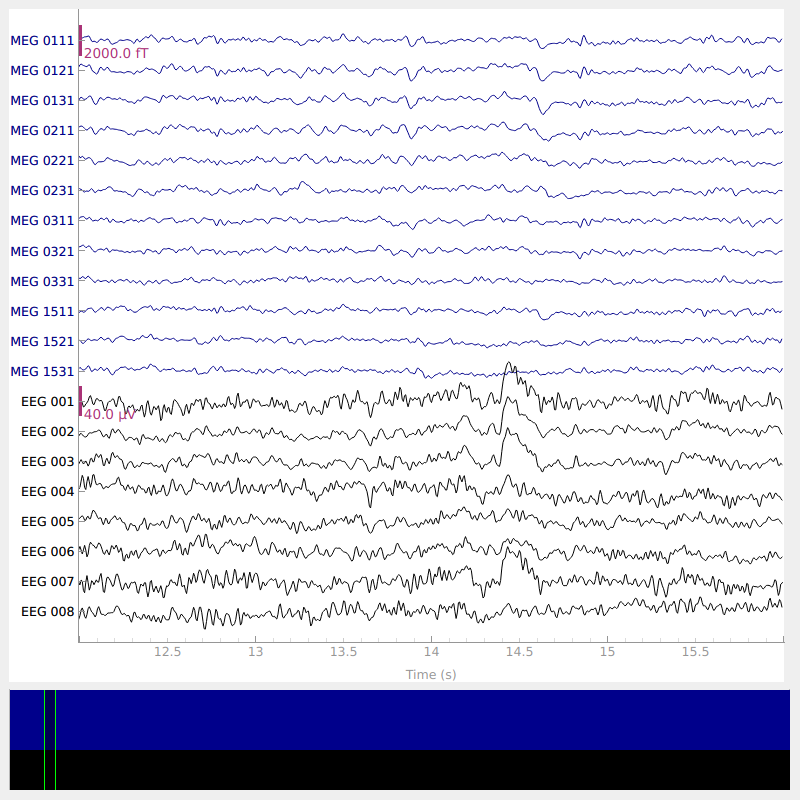
Task: Click the 40.0 µV scale bar label
Action: 109,414
